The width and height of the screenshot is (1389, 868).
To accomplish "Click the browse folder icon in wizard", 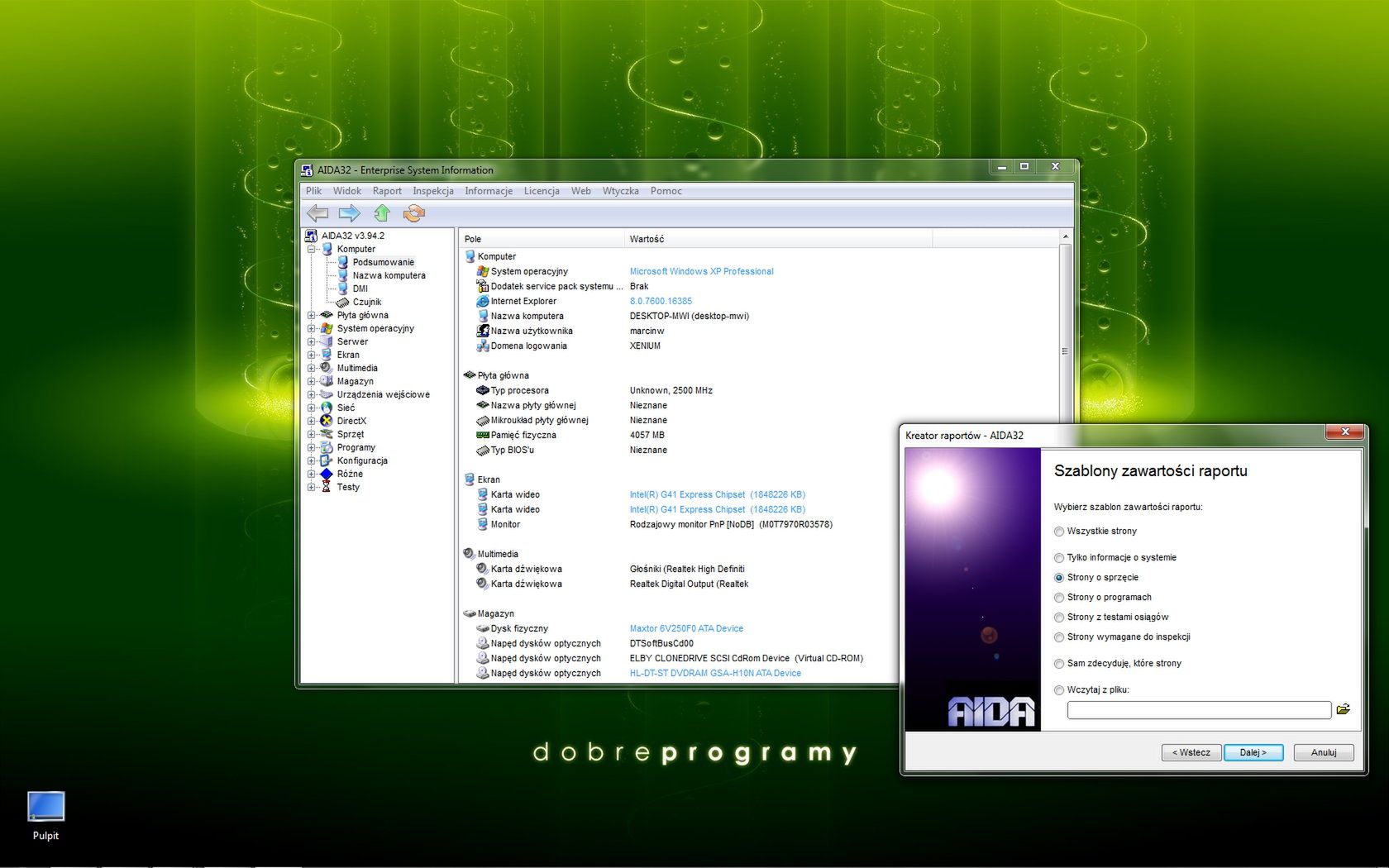I will 1344,709.
